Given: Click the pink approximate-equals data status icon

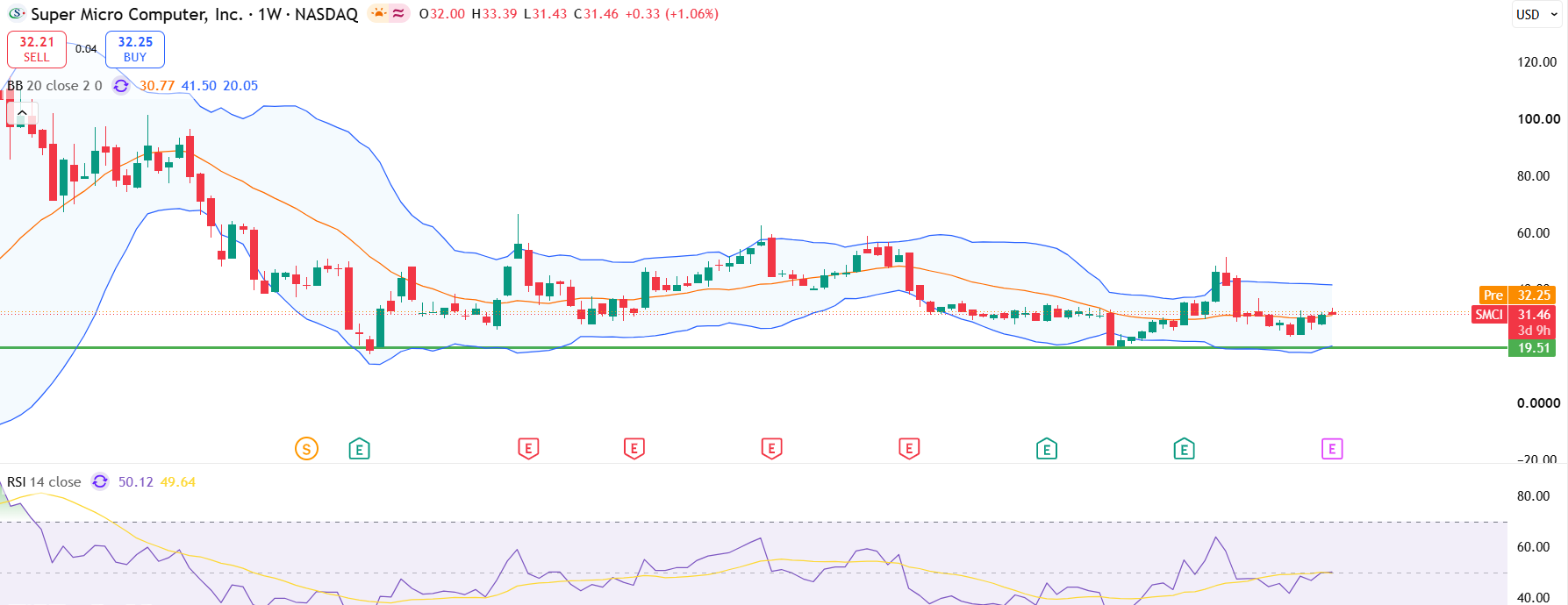Looking at the screenshot, I should coord(398,13).
